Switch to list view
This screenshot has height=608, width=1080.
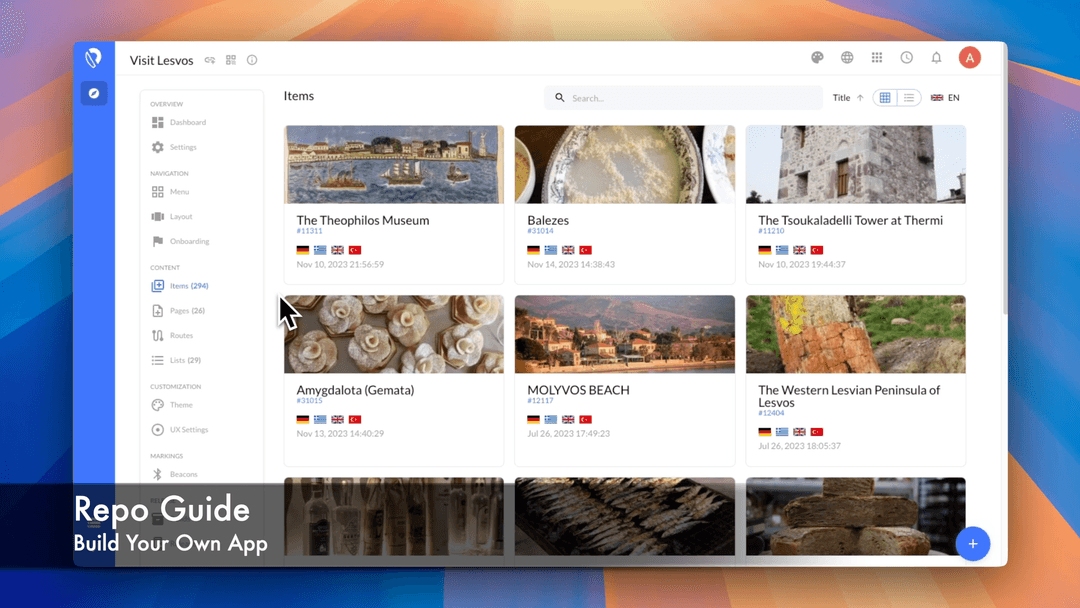[909, 98]
